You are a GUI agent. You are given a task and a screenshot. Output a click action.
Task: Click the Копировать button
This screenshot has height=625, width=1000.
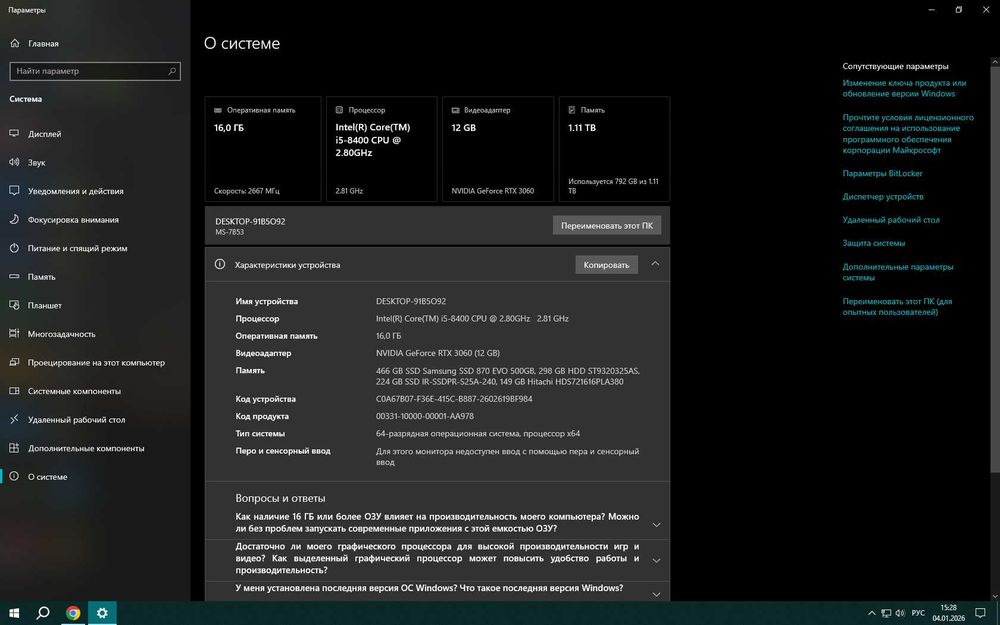[x=607, y=265]
